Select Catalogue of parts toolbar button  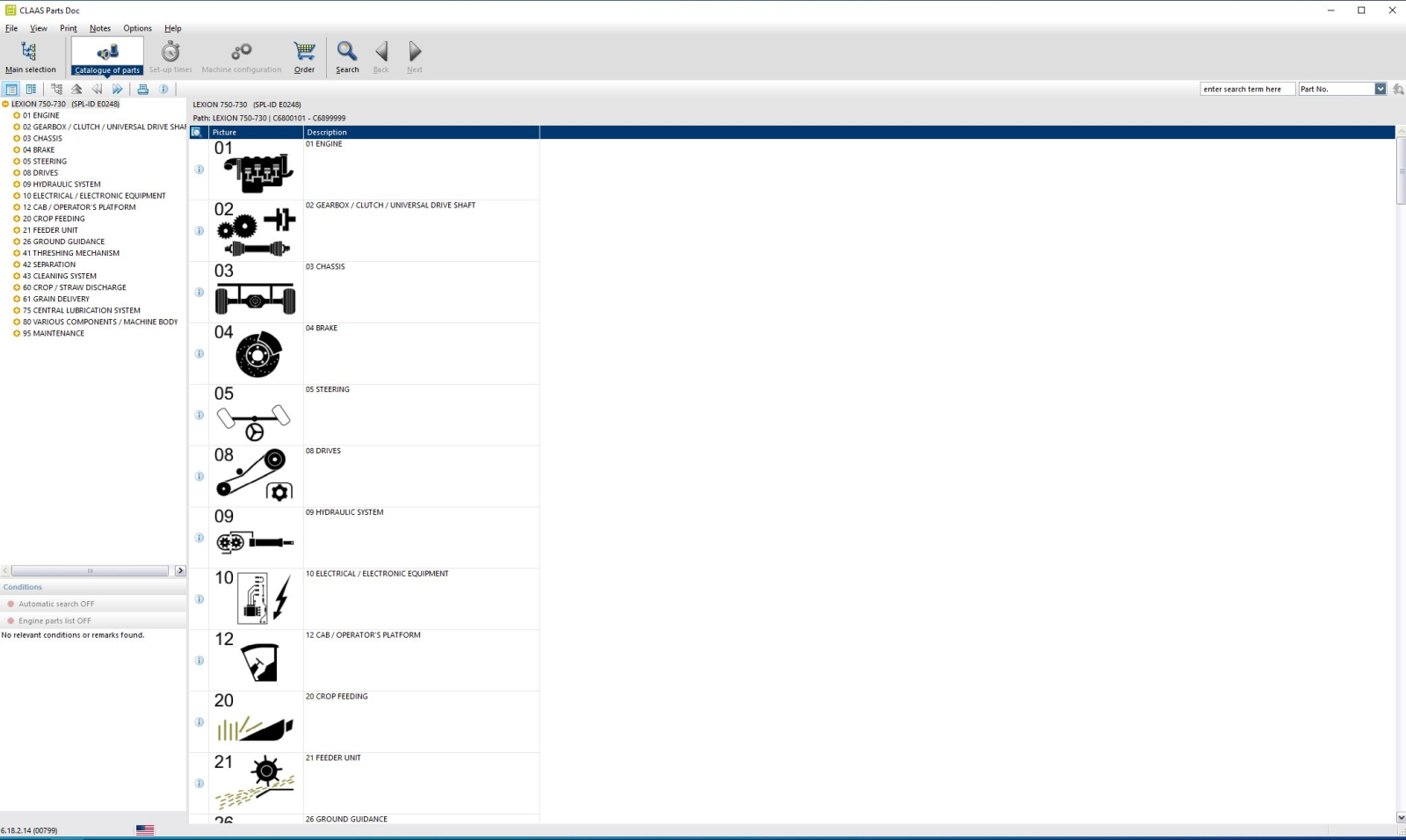point(107,57)
